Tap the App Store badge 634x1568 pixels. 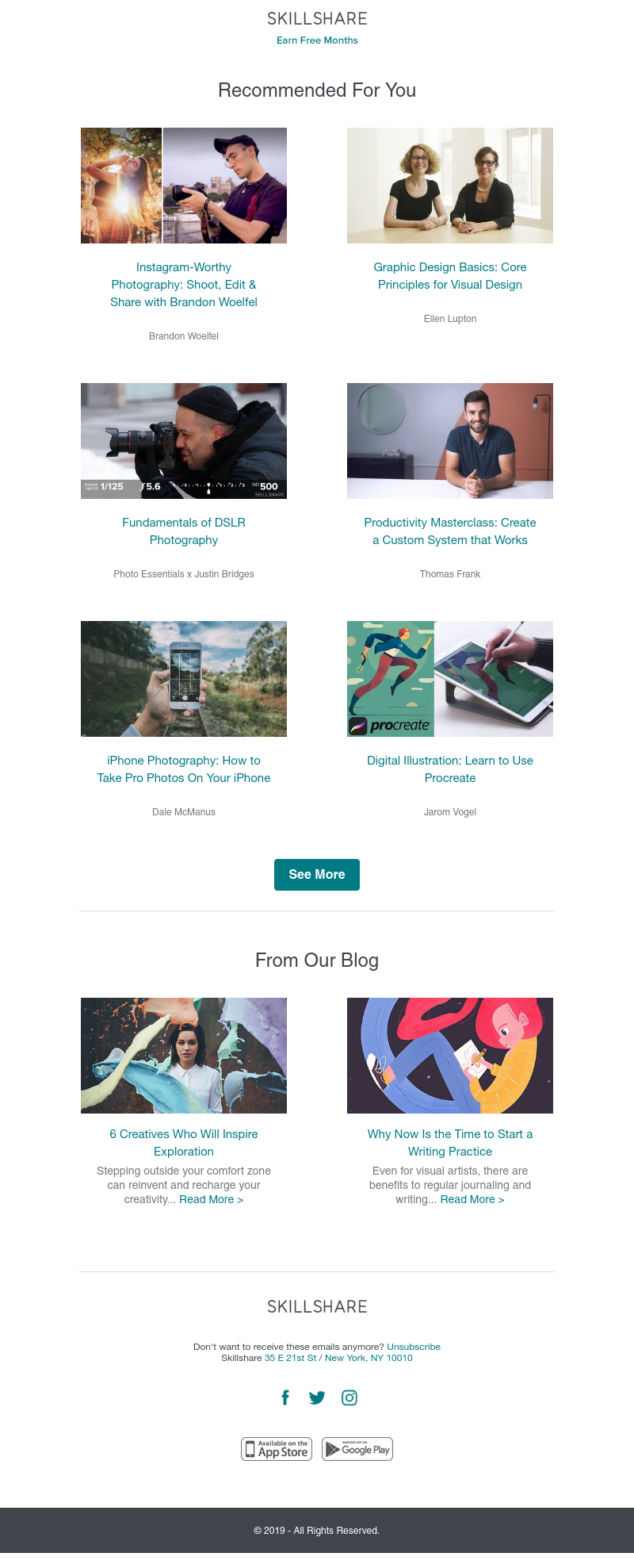[277, 1449]
